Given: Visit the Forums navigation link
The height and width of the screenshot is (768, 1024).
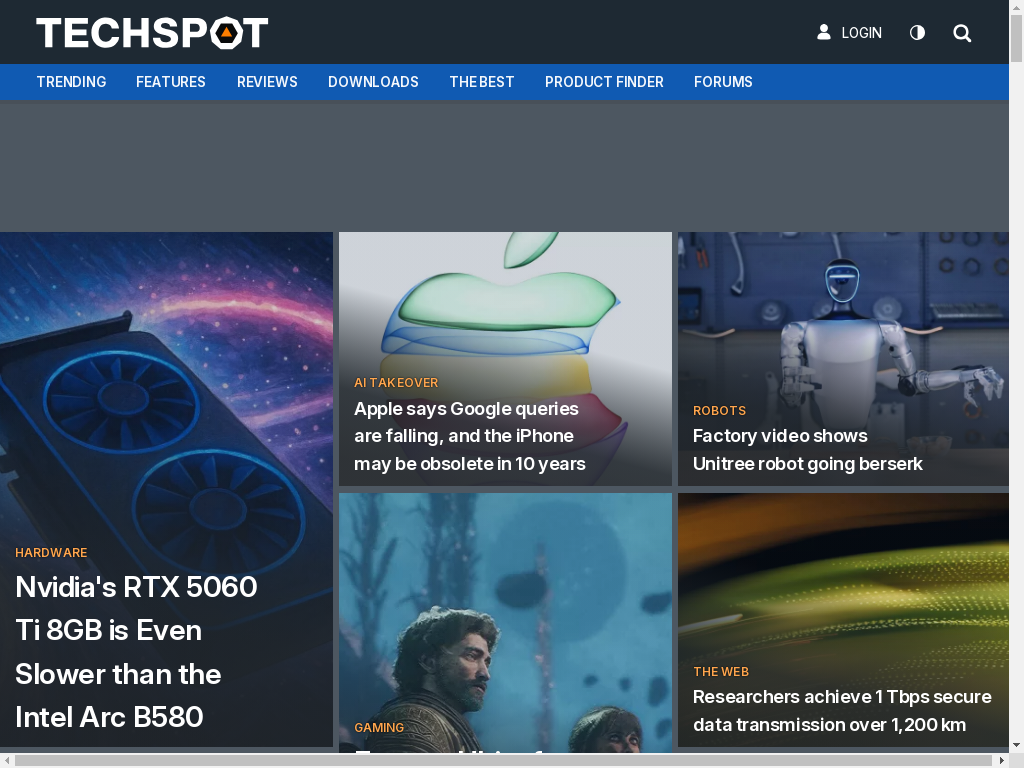Looking at the screenshot, I should (723, 82).
